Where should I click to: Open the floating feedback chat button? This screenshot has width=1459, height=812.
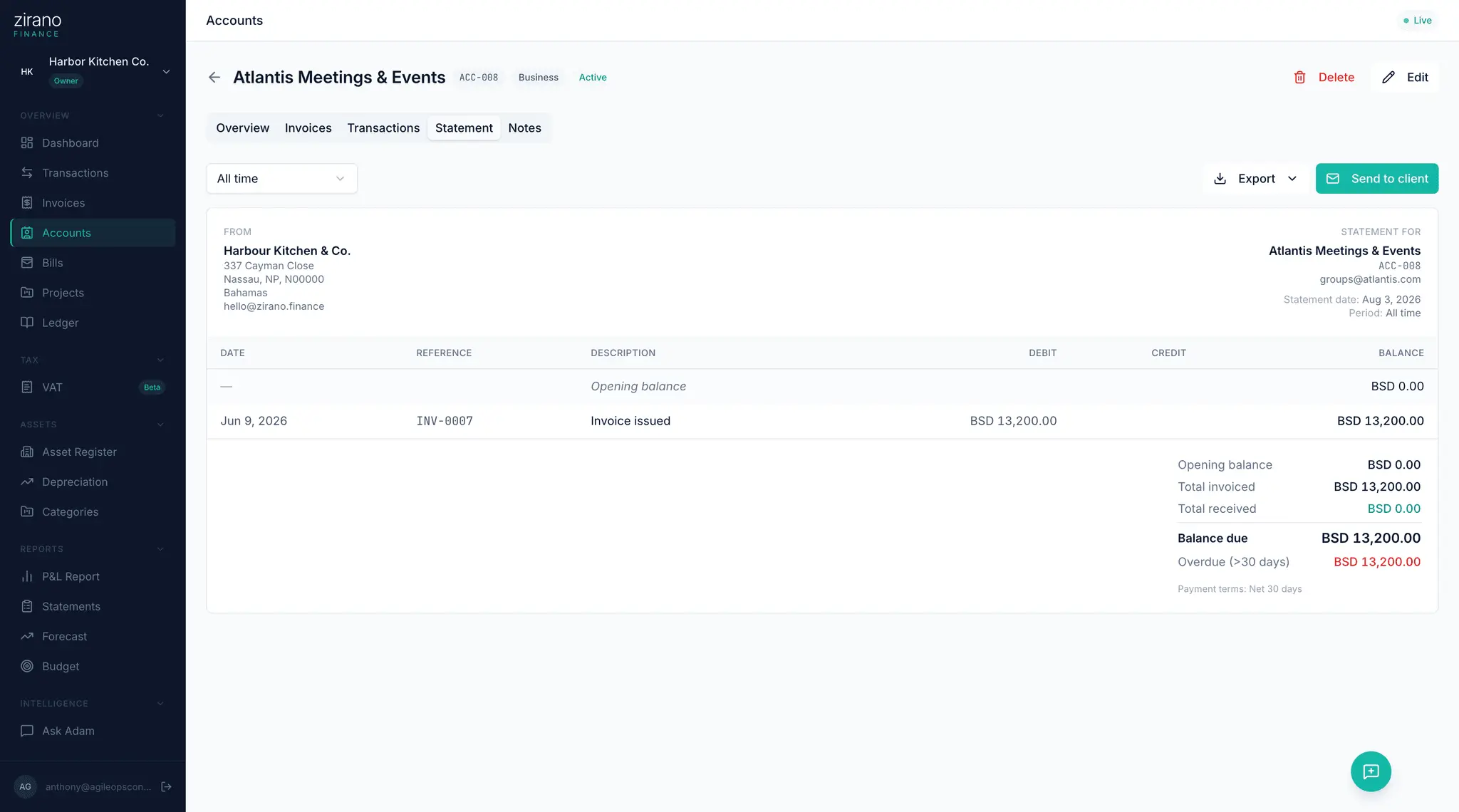point(1371,771)
